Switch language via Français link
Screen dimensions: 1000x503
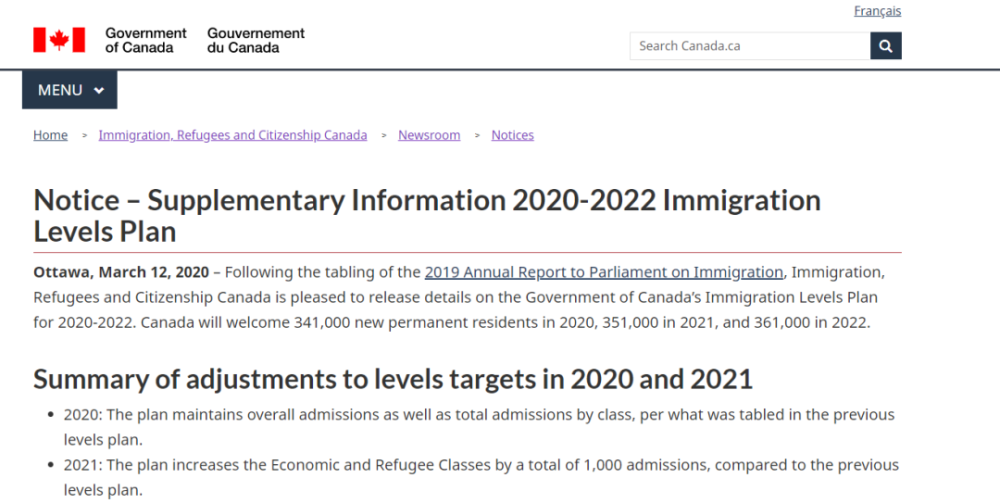tap(878, 11)
